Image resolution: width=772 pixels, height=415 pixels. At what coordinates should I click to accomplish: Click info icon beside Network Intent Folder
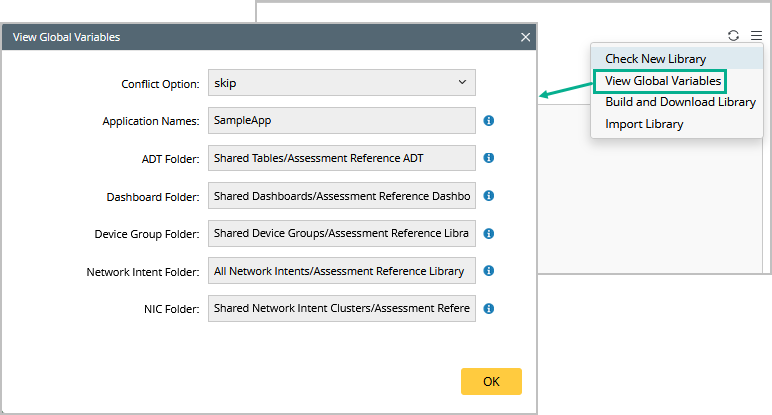[489, 271]
